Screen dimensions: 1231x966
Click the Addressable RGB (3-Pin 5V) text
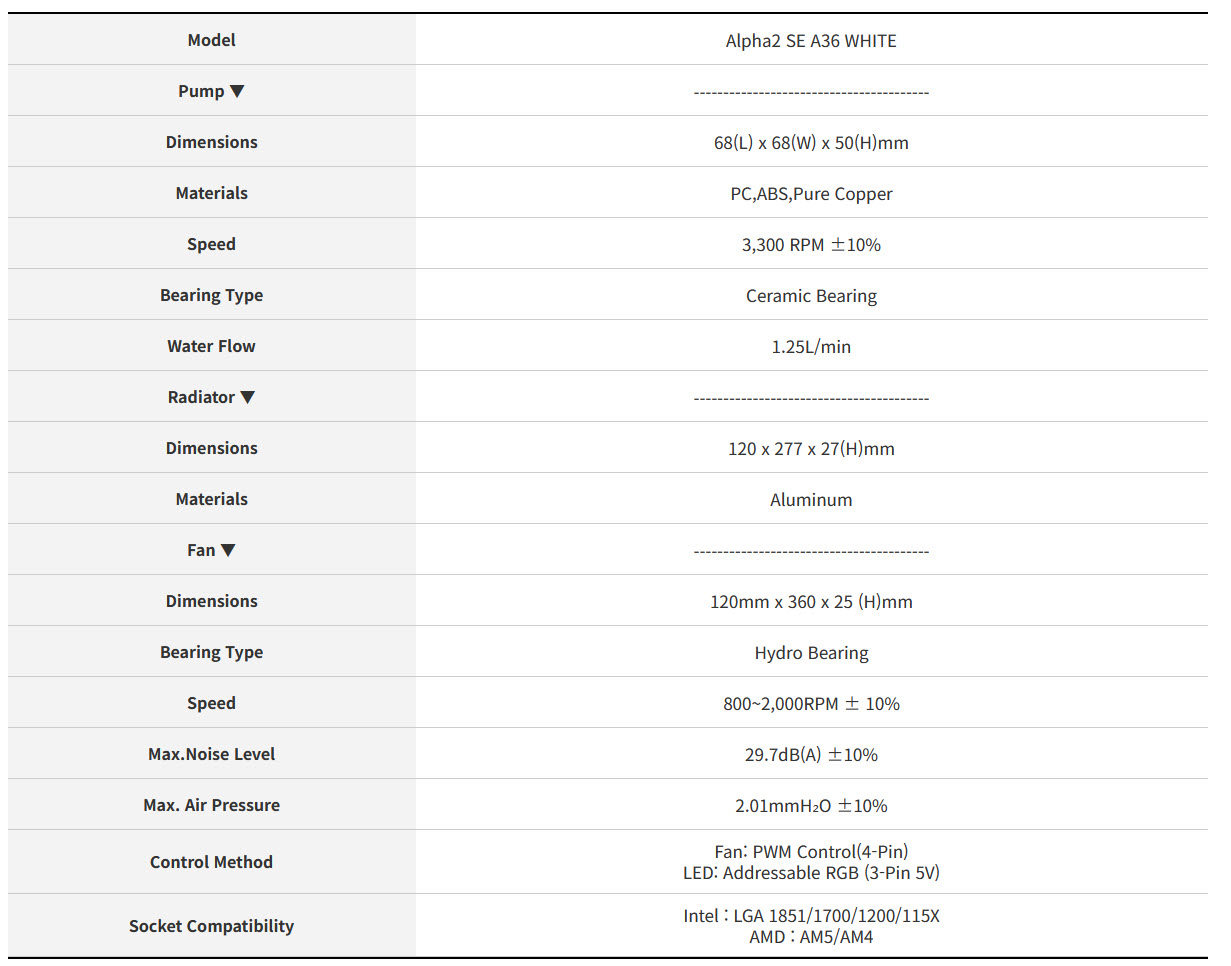coord(830,873)
